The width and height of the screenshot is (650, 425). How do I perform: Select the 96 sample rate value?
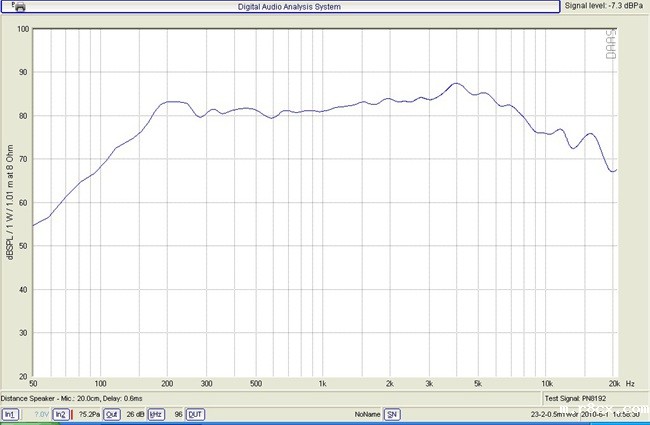point(176,414)
